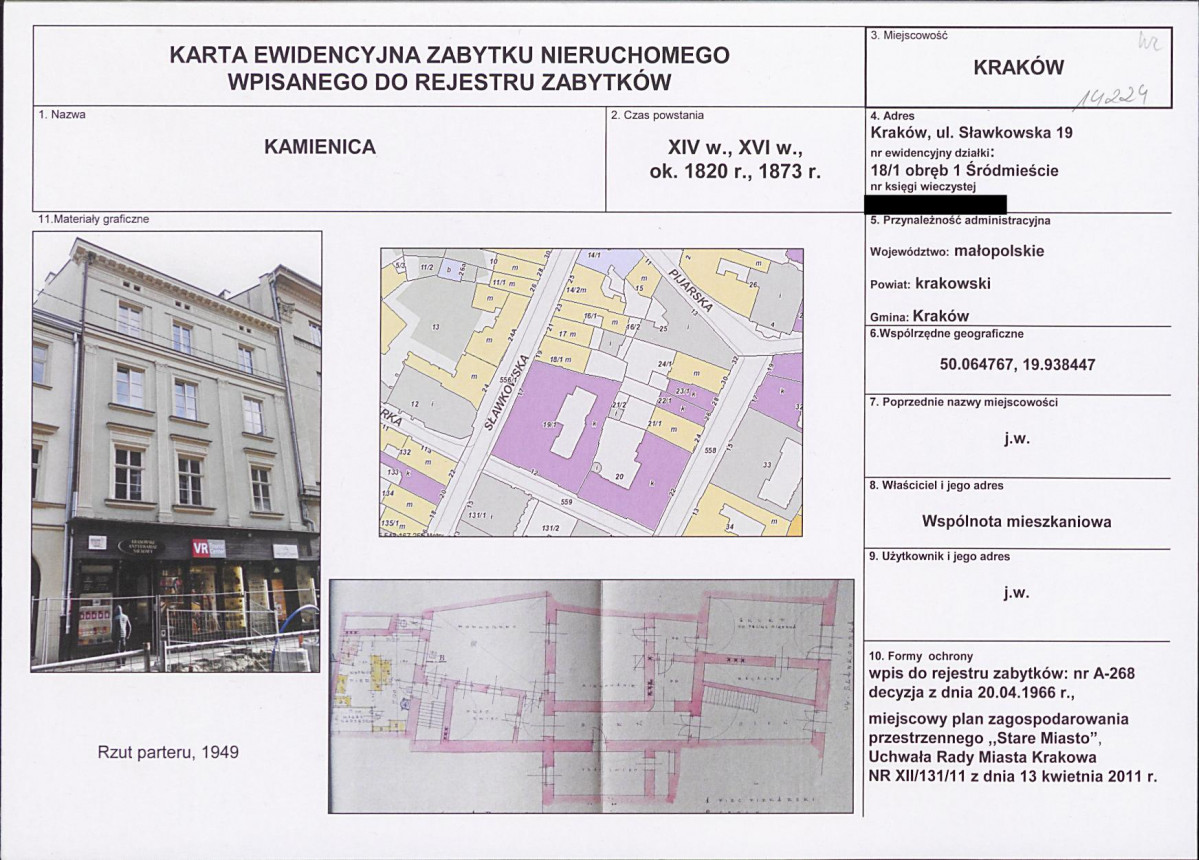Click the name value 'KAMIENICA'
Screen dimensions: 1199x860
(320, 147)
